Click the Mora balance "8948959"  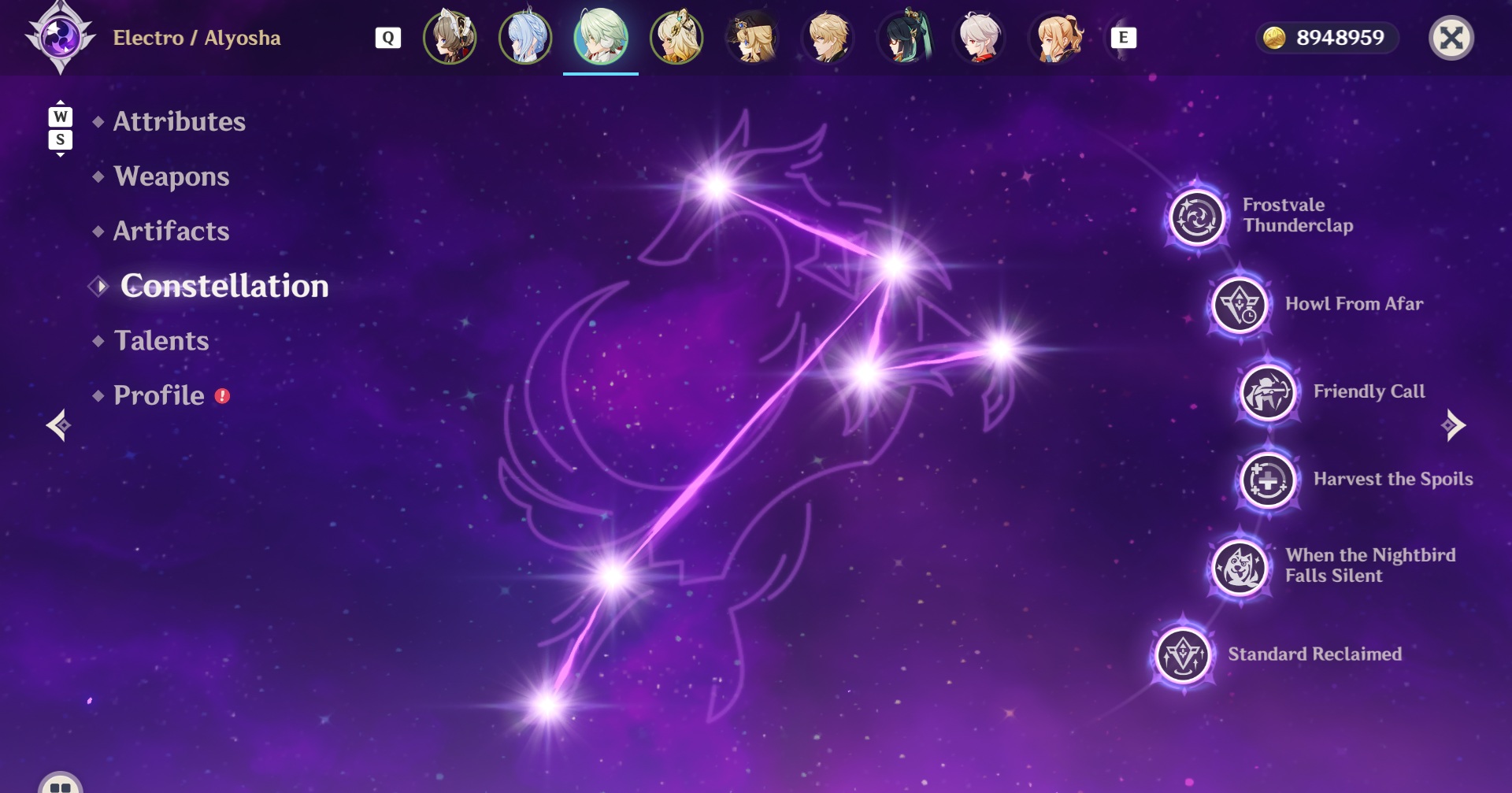tap(1340, 38)
